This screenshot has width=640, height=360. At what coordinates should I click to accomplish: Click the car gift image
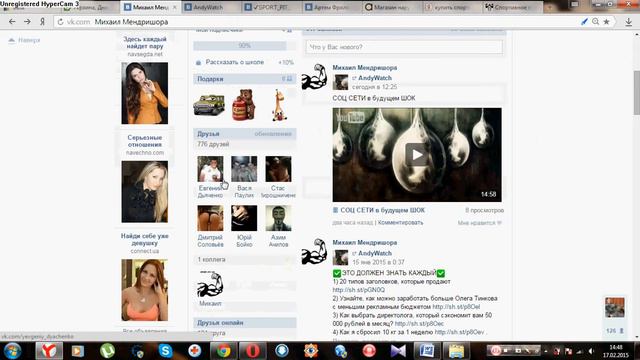[209, 104]
